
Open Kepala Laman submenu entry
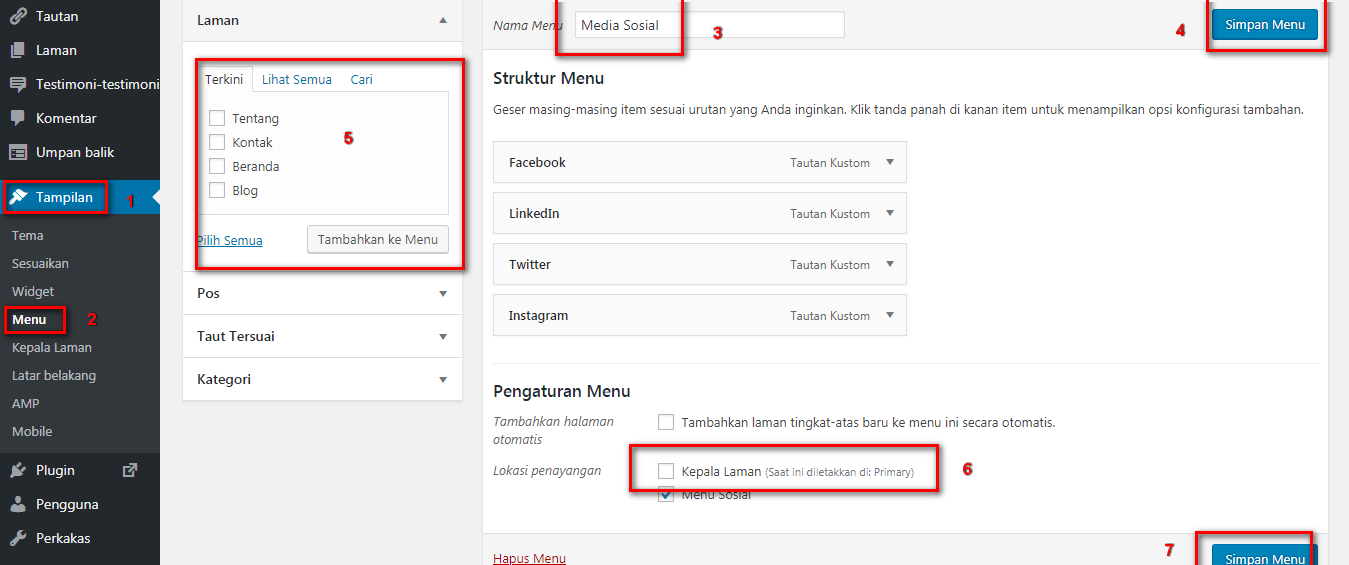(52, 348)
